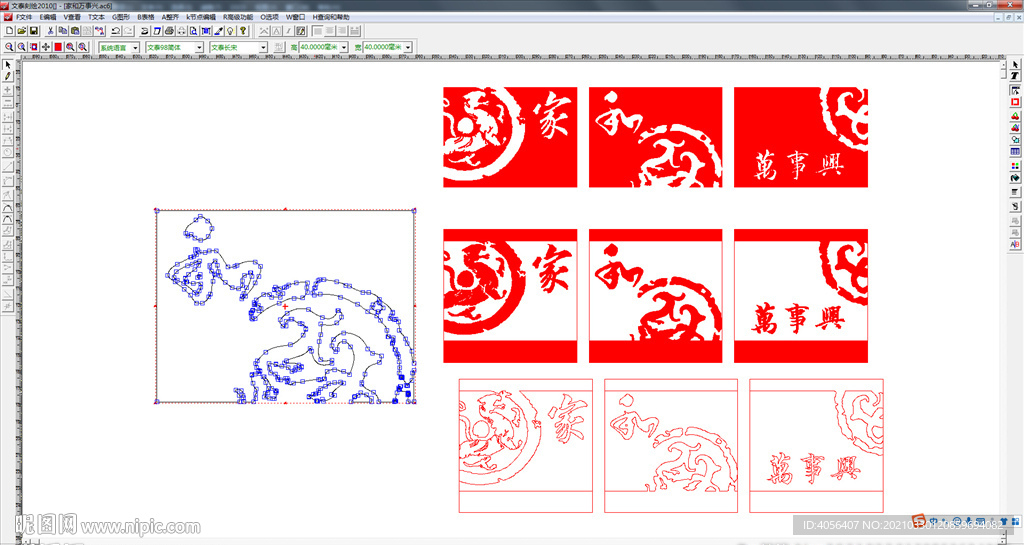Image resolution: width=1024 pixels, height=545 pixels.
Task: Click the minus delete node tool
Action: coord(8,102)
